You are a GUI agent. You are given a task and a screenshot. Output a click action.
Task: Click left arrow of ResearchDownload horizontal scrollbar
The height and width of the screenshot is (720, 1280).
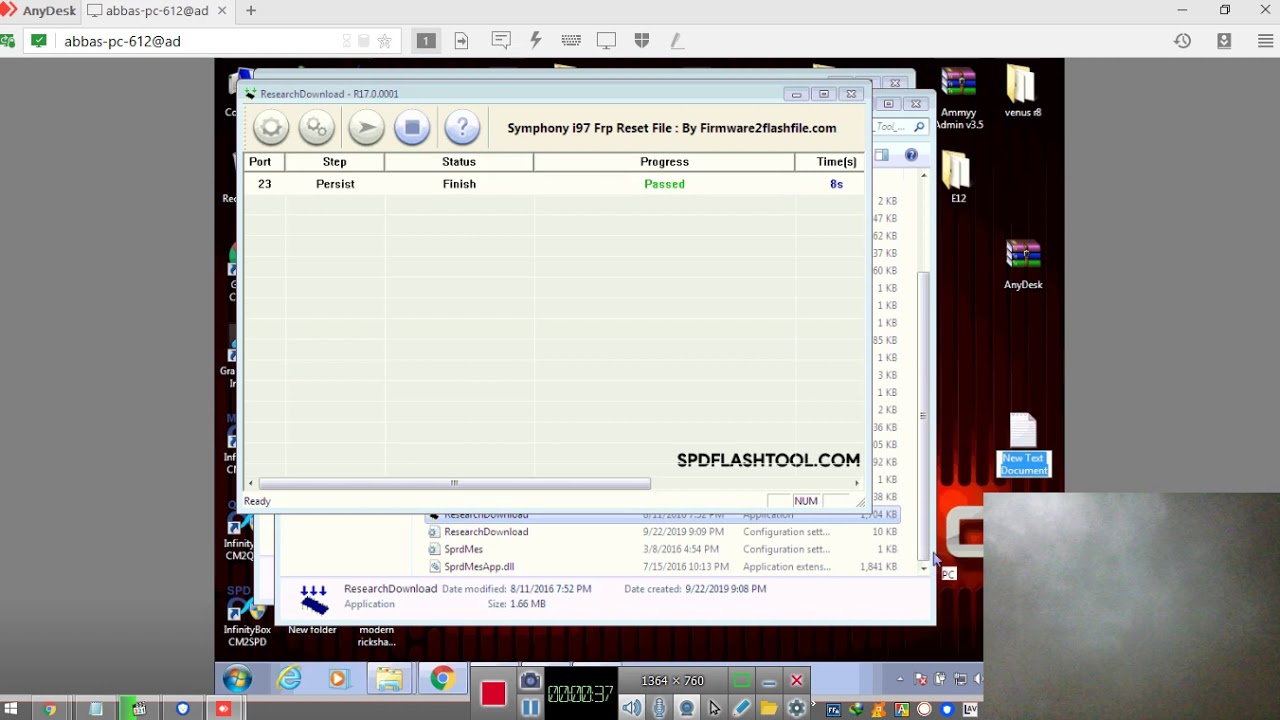point(251,483)
